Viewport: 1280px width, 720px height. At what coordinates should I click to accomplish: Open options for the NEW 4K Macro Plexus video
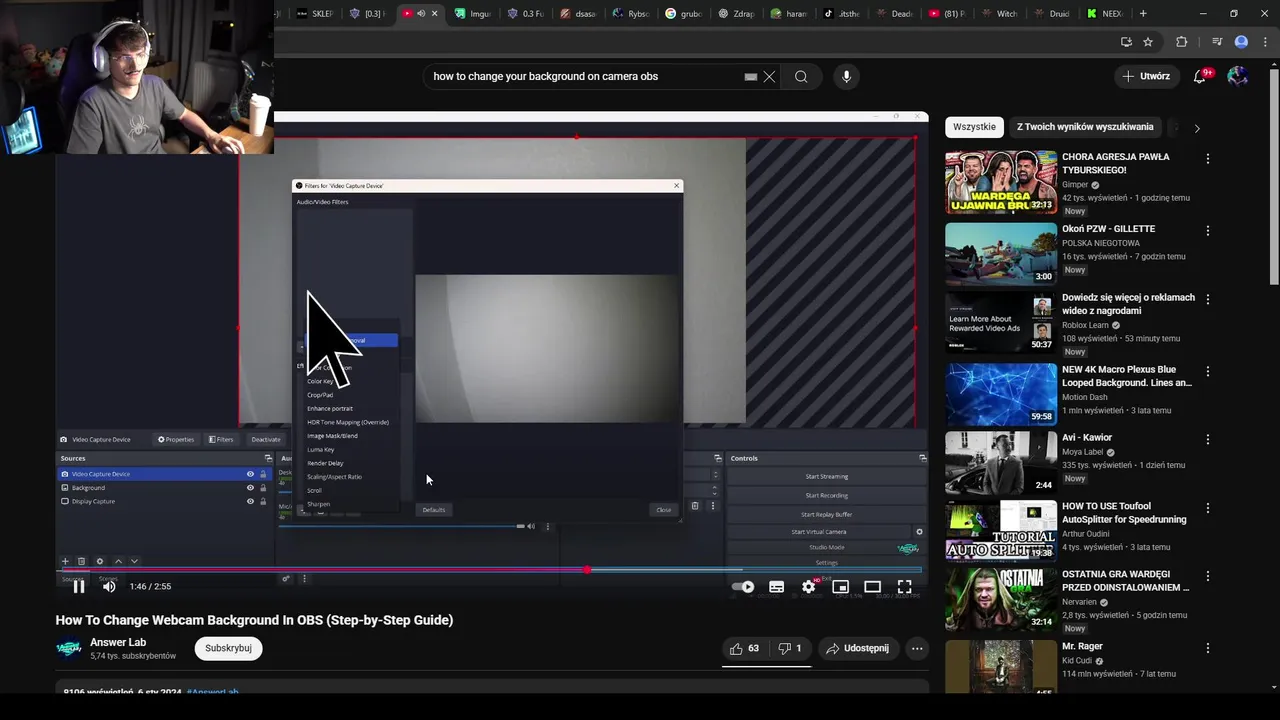(1207, 371)
